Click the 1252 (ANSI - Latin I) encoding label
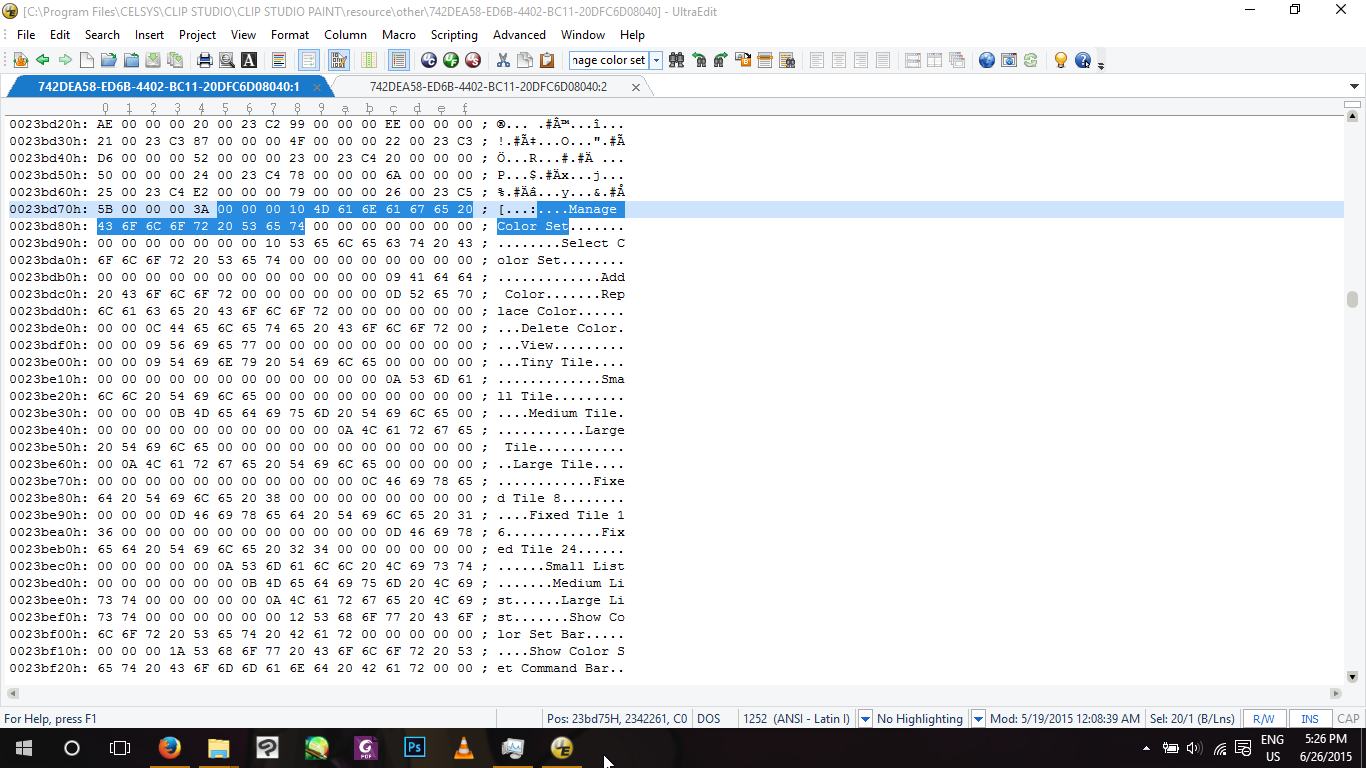The width and height of the screenshot is (1366, 768). pyautogui.click(x=797, y=718)
